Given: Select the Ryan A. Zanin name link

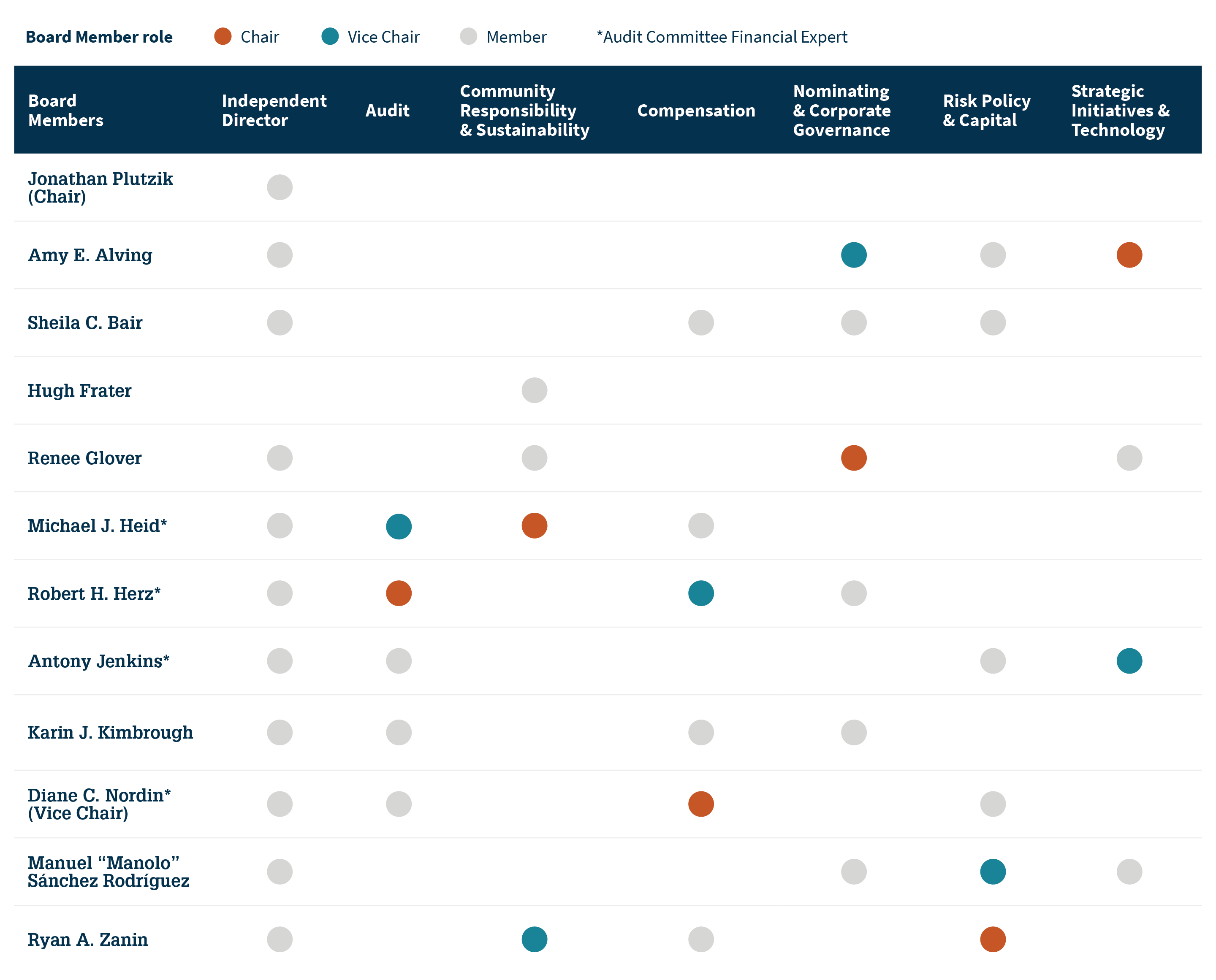Looking at the screenshot, I should [x=87, y=939].
